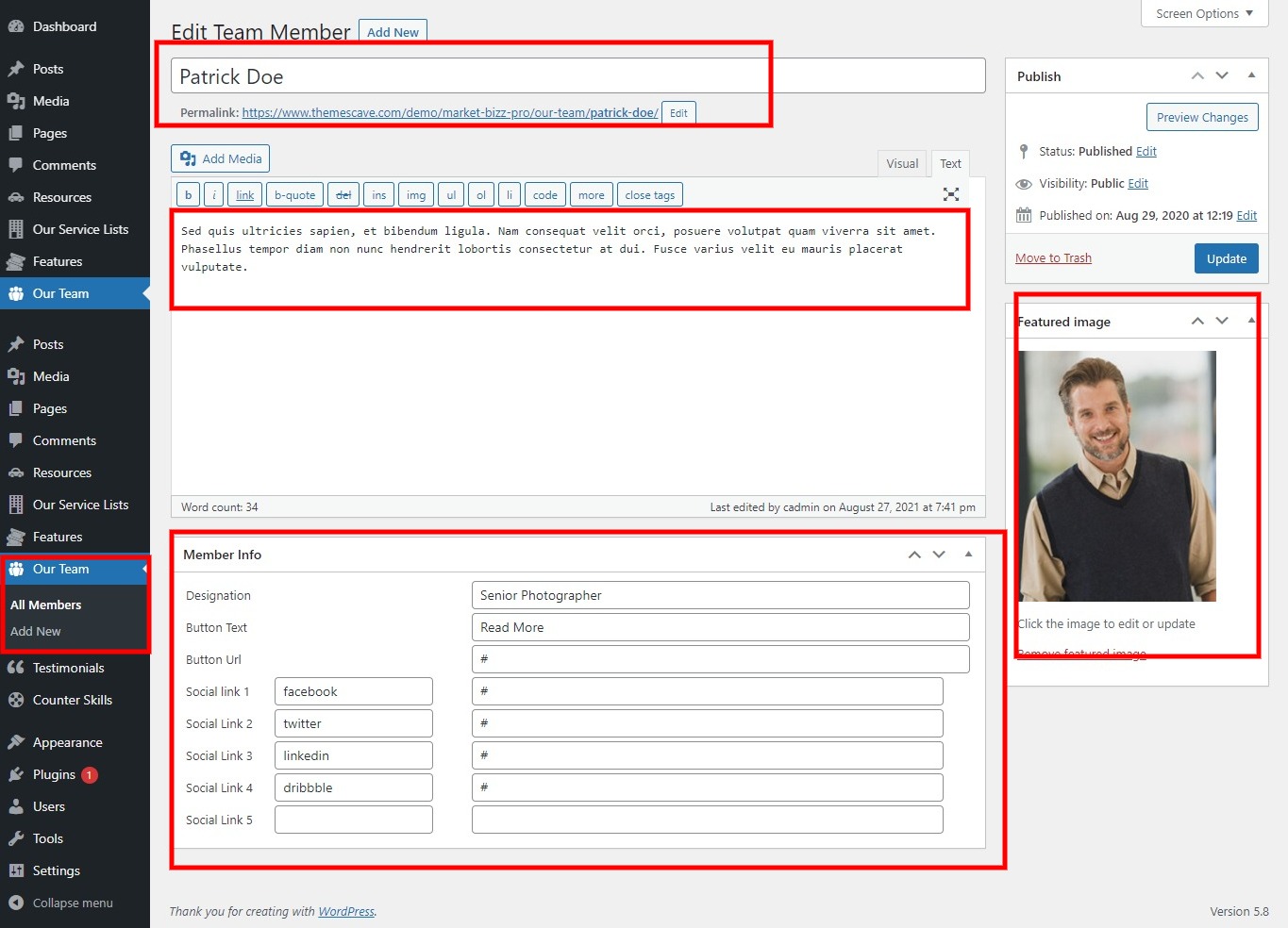Image resolution: width=1288 pixels, height=928 pixels.
Task: Click the close tags button
Action: 650,194
